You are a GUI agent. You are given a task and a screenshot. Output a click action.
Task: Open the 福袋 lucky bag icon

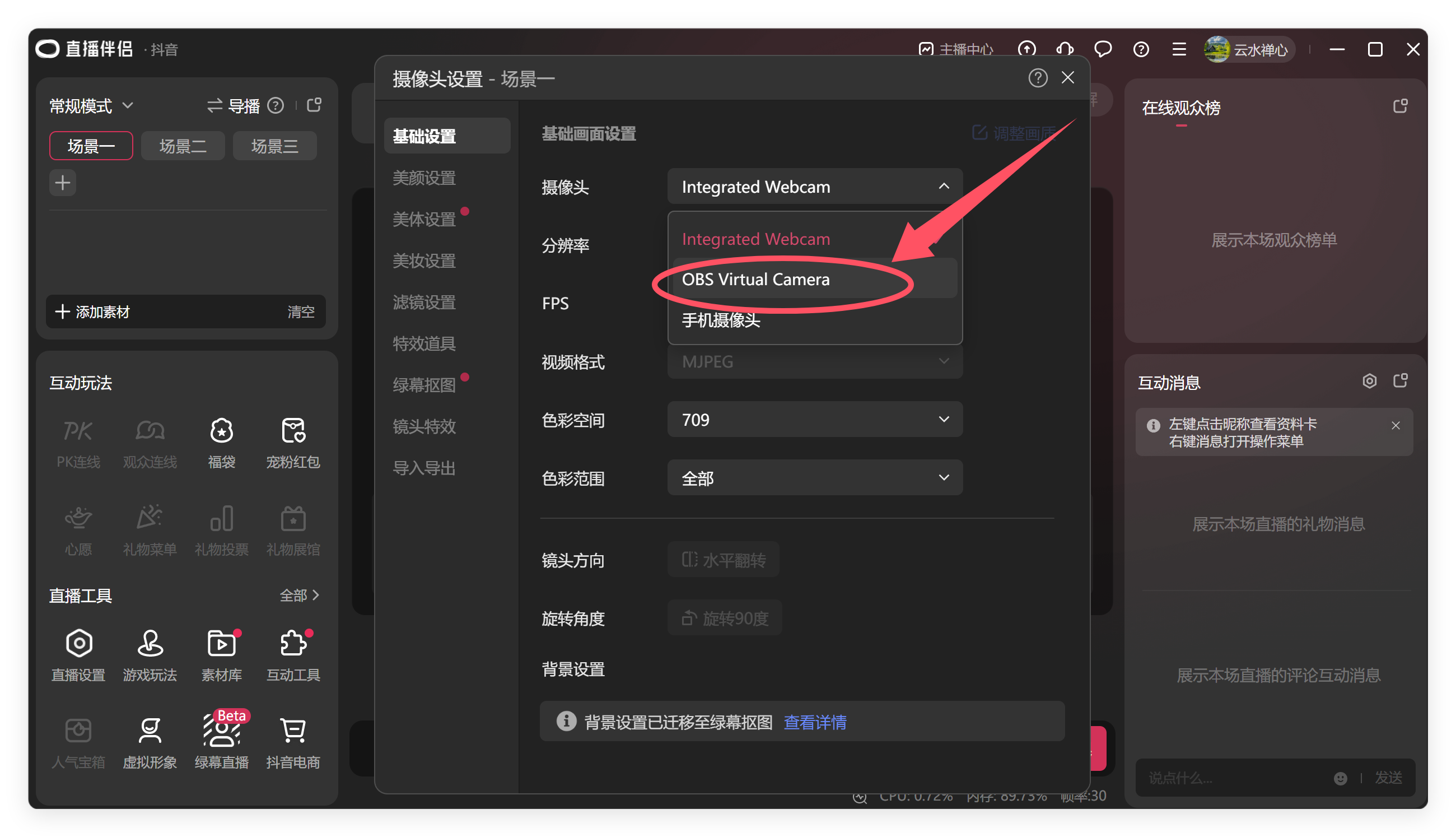221,443
